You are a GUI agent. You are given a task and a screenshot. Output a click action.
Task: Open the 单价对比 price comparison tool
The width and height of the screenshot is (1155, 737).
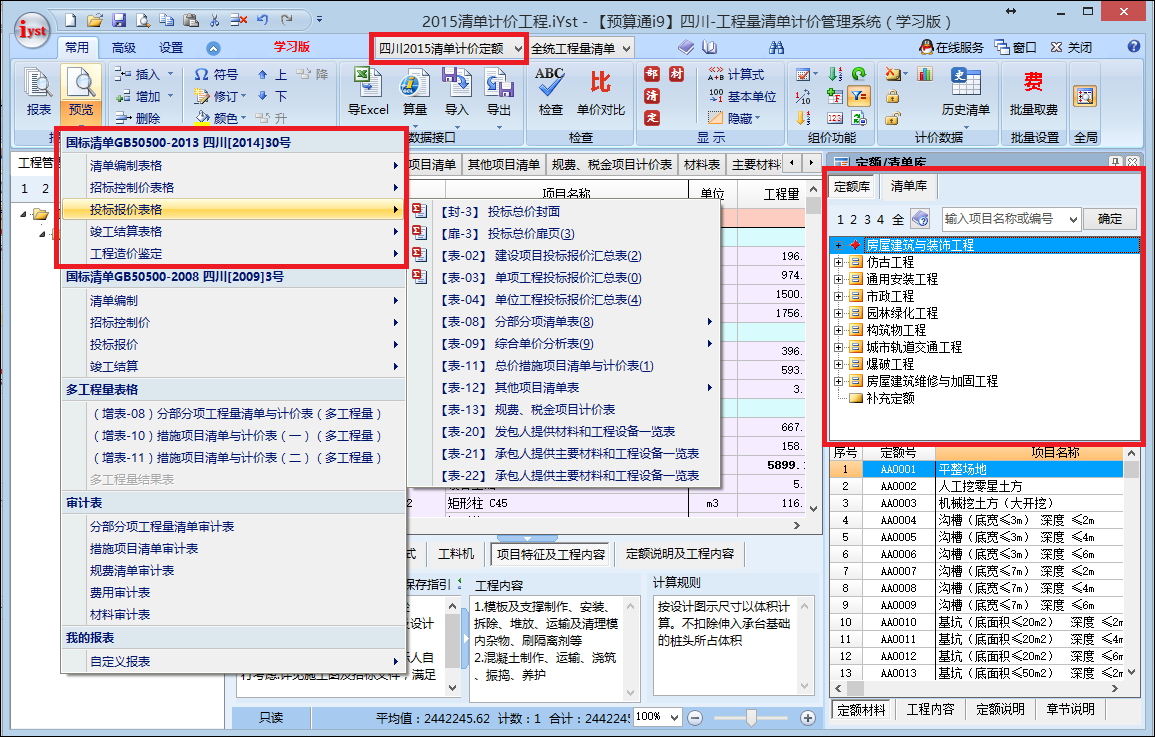601,92
